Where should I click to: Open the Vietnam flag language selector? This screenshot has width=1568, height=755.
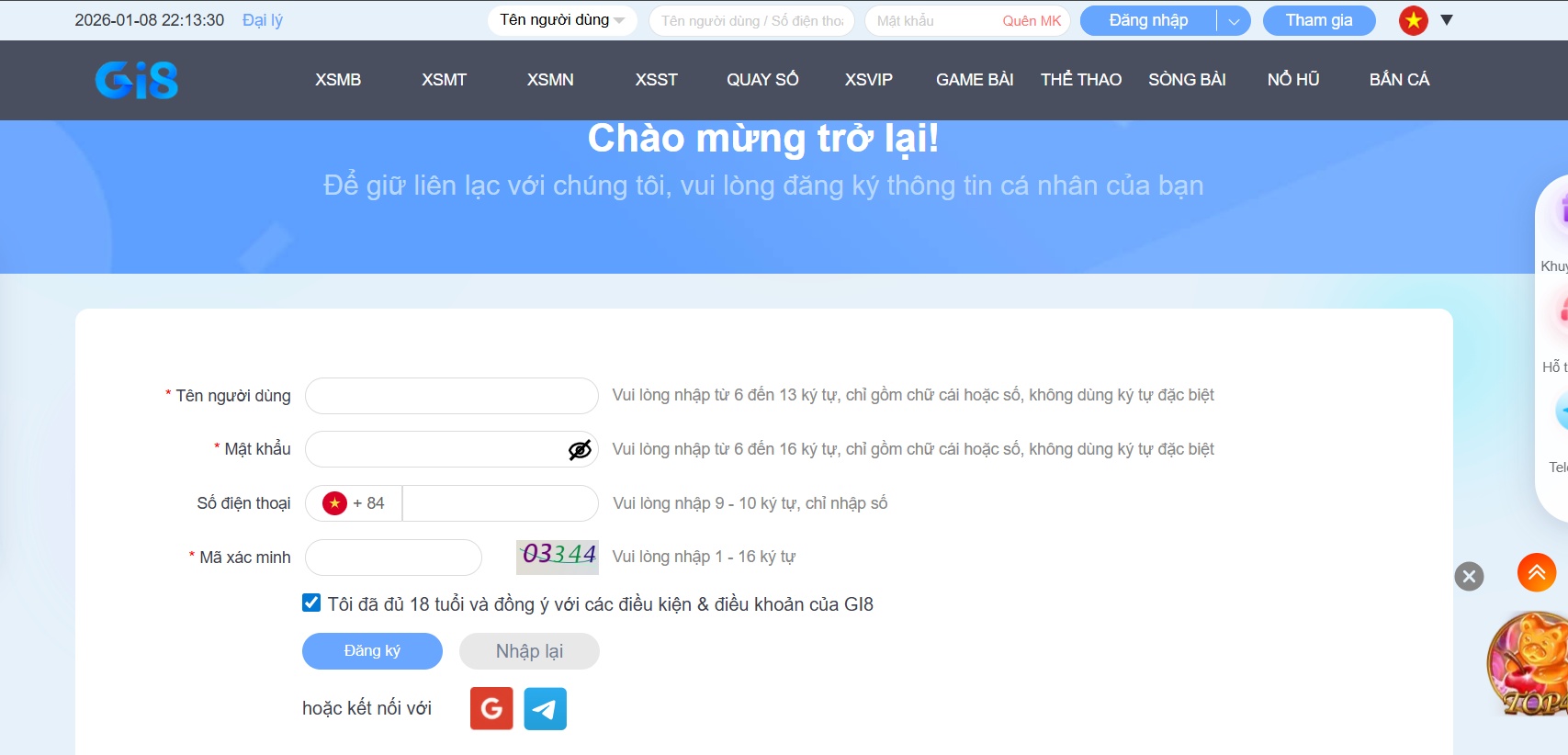(x=1414, y=20)
